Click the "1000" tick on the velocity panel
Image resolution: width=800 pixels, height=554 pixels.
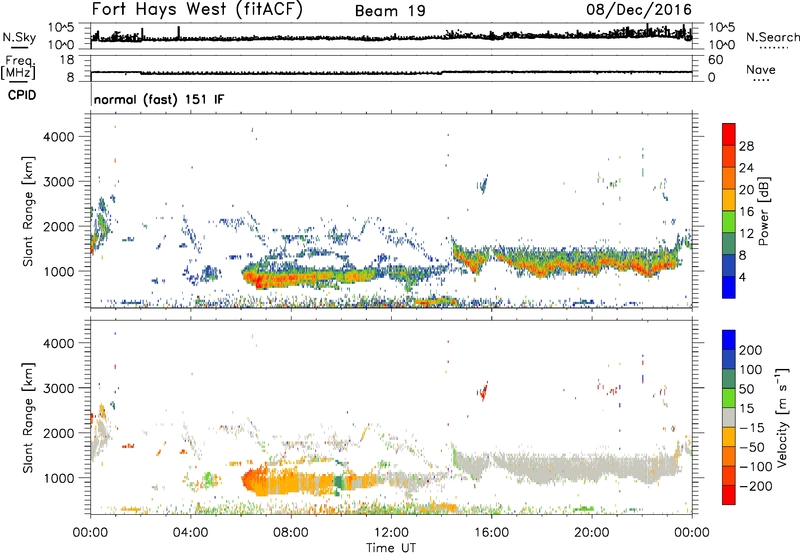click(x=58, y=477)
